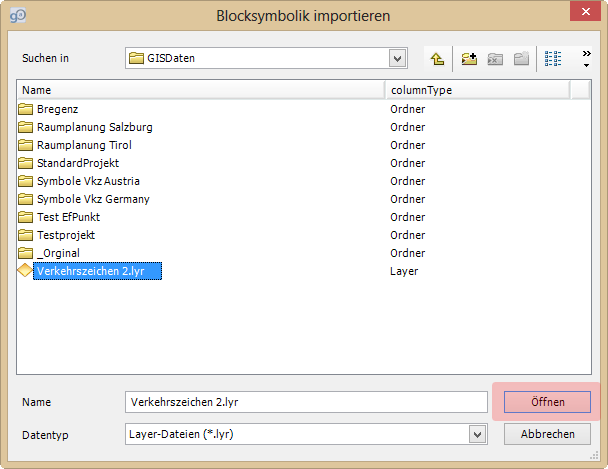The image size is (608, 469).
Task: Click the Öffnen button
Action: coord(547,402)
